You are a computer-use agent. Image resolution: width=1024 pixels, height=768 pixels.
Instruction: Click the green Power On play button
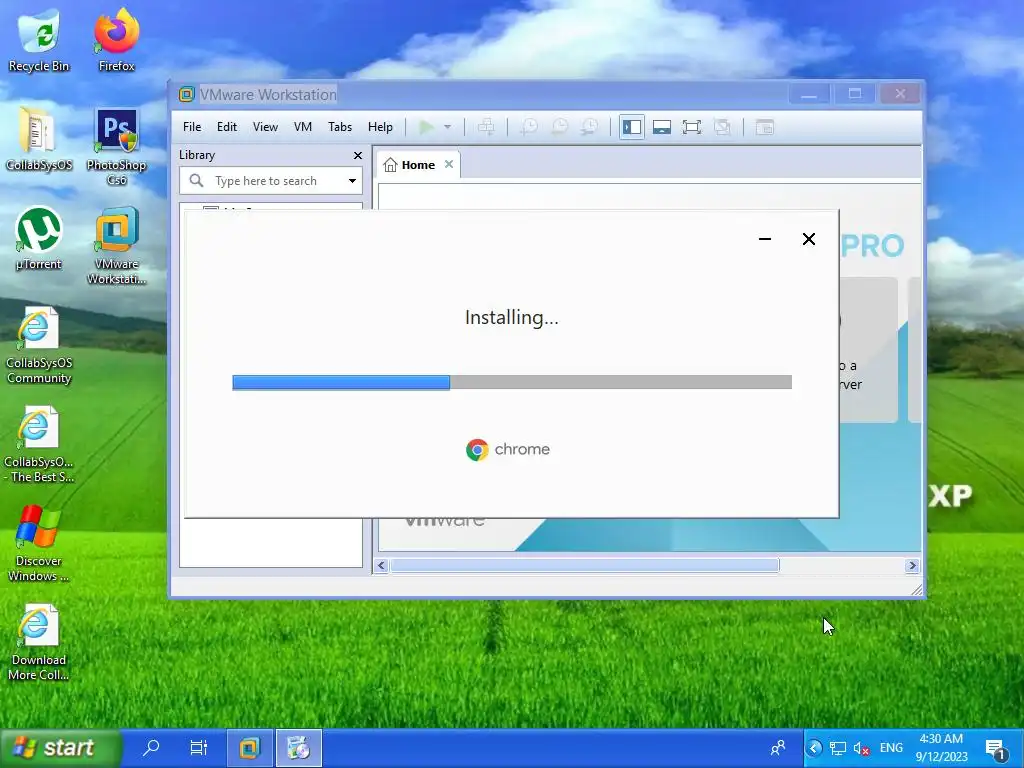pos(426,127)
